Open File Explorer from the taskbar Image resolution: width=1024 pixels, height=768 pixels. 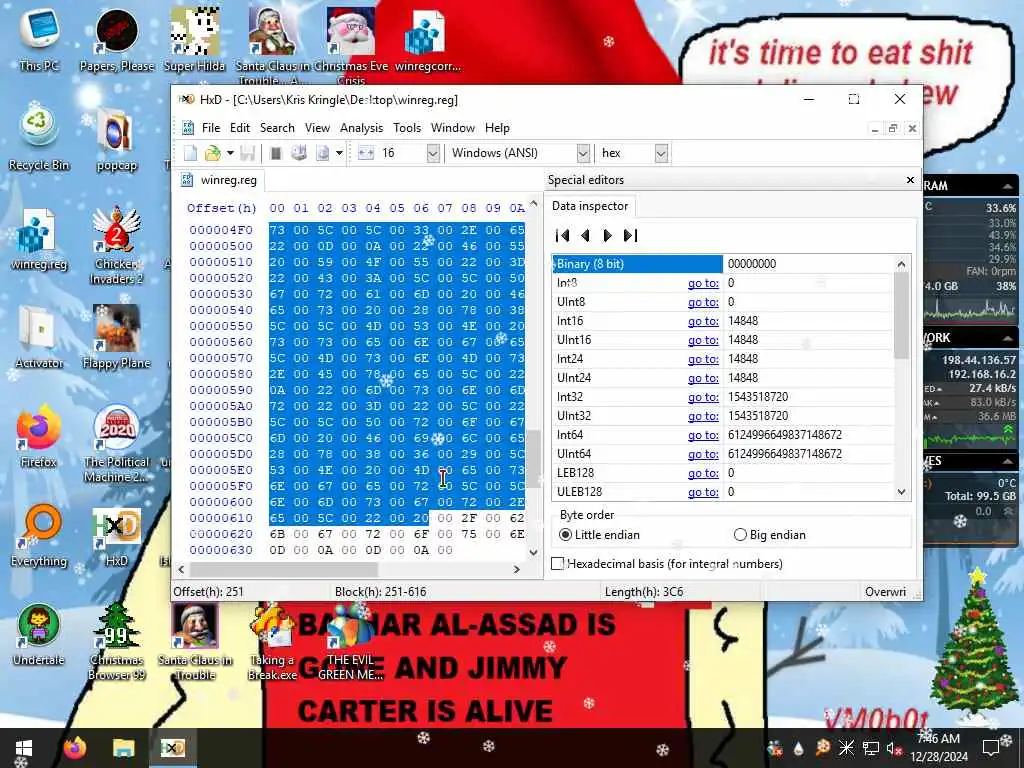(123, 748)
